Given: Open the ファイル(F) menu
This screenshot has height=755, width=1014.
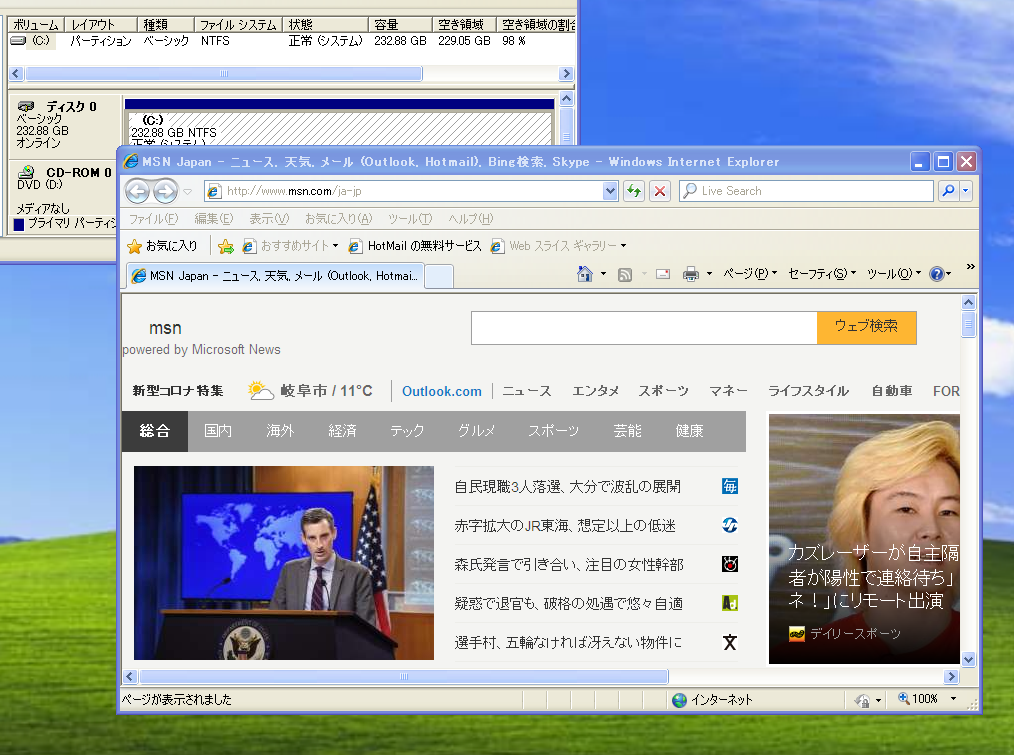Looking at the screenshot, I should [153, 219].
